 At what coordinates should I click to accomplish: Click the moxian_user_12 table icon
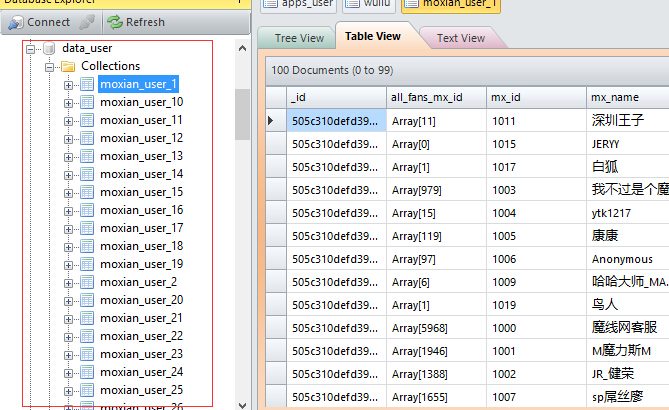[x=87, y=138]
